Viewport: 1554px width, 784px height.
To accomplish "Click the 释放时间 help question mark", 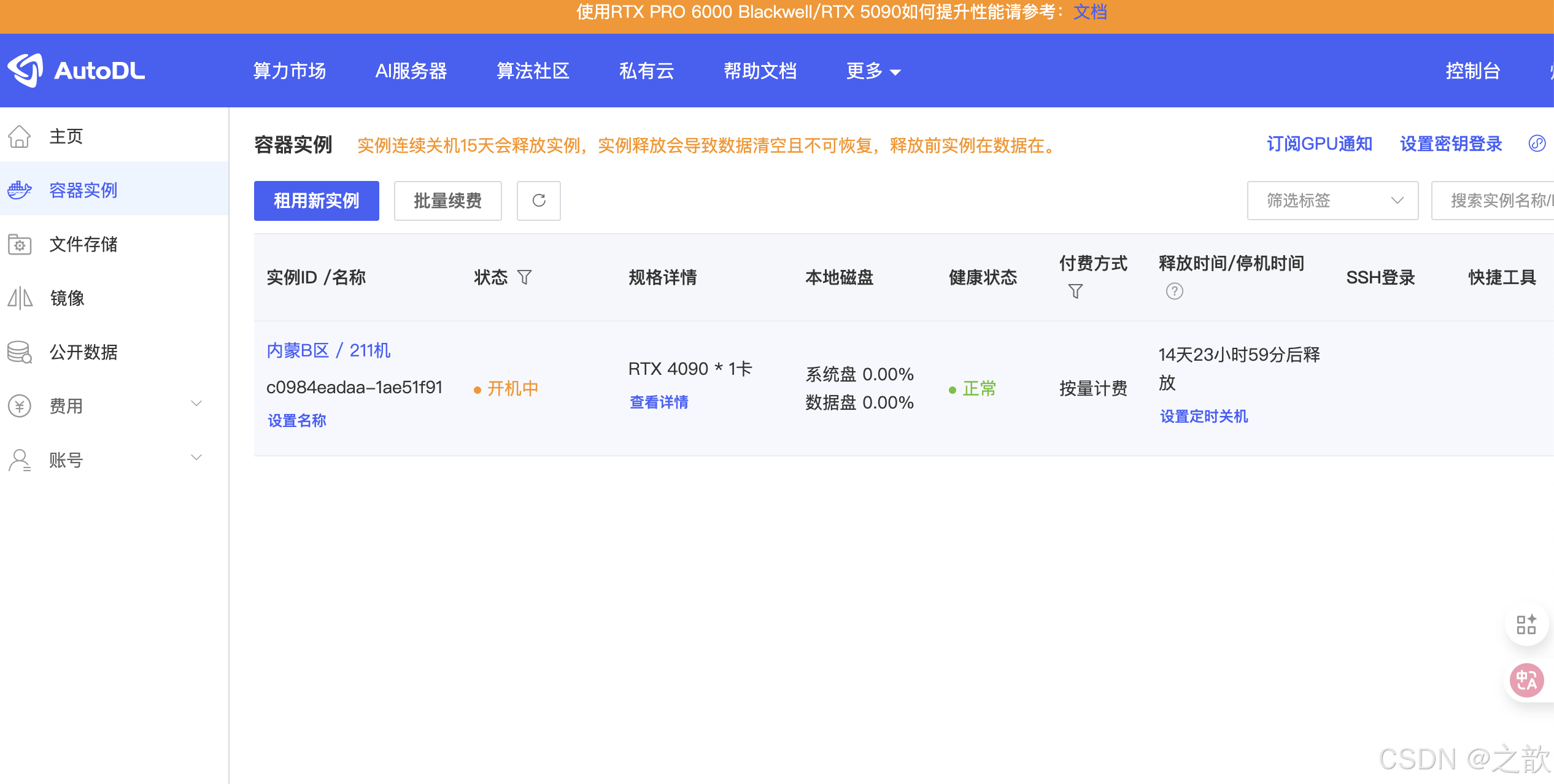I will tap(1174, 291).
